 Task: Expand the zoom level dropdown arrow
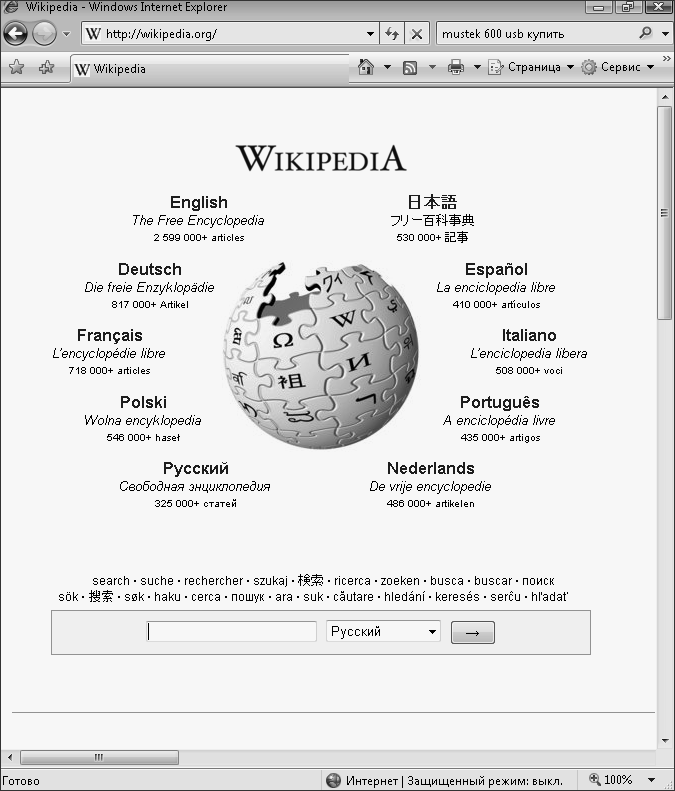point(652,780)
